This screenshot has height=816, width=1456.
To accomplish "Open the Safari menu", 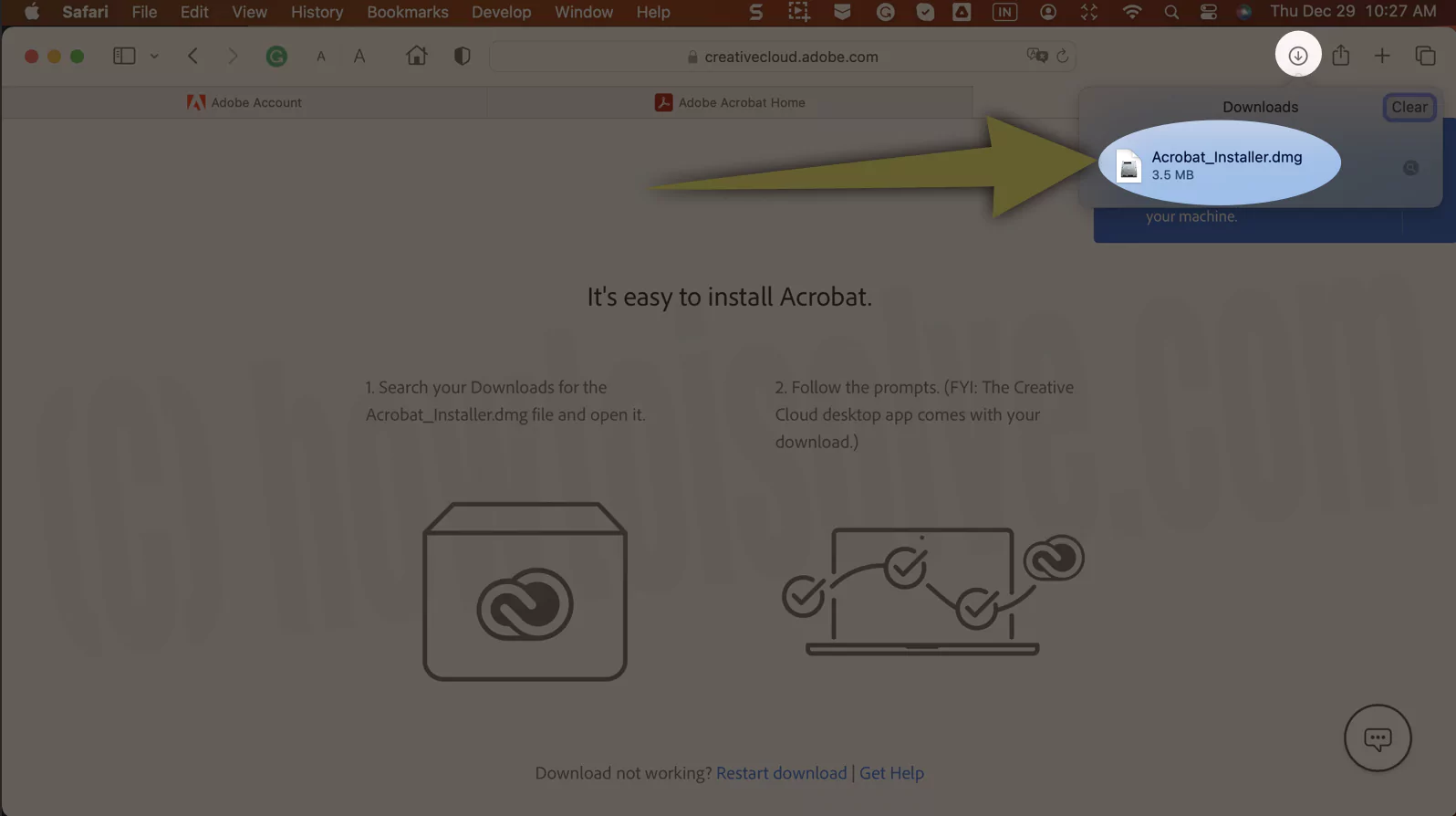I will pos(85,12).
